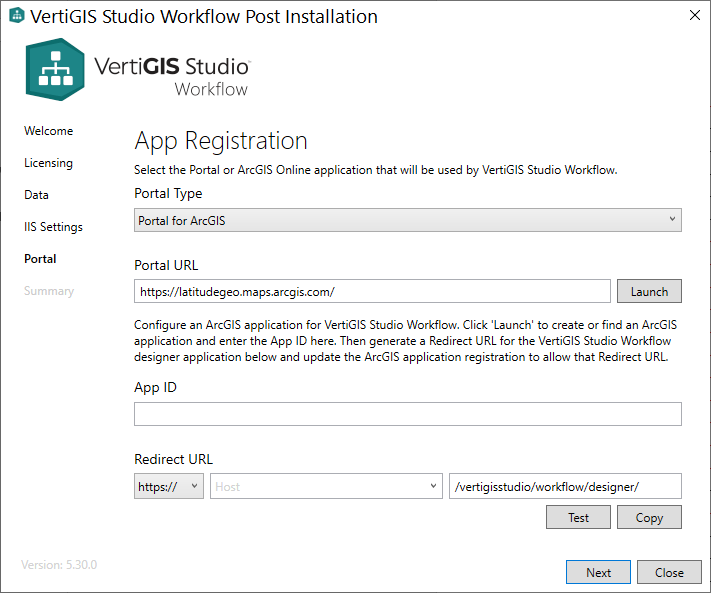Click the Portal URL label

[166, 265]
